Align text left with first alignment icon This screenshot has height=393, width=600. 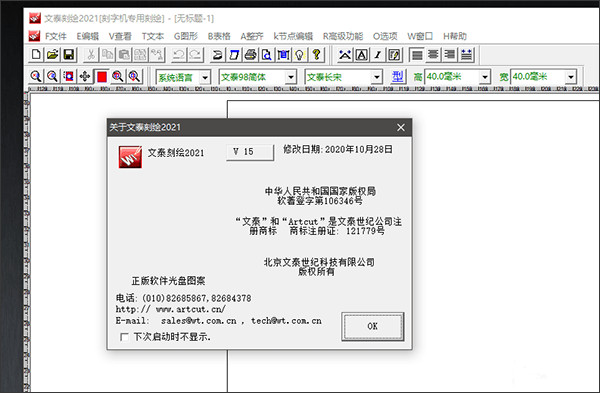click(x=417, y=55)
